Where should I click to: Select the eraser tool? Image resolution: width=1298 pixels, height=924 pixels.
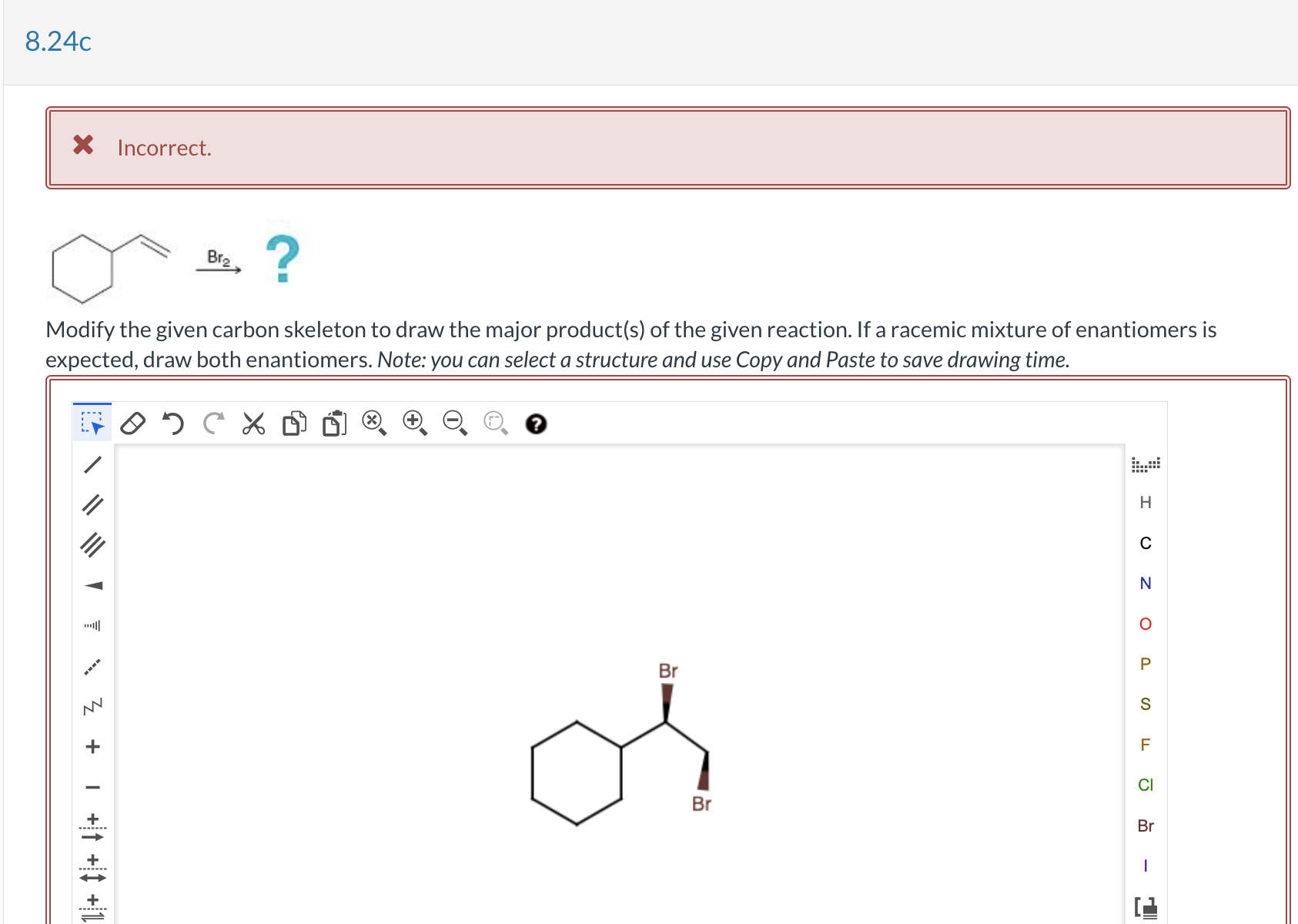132,423
